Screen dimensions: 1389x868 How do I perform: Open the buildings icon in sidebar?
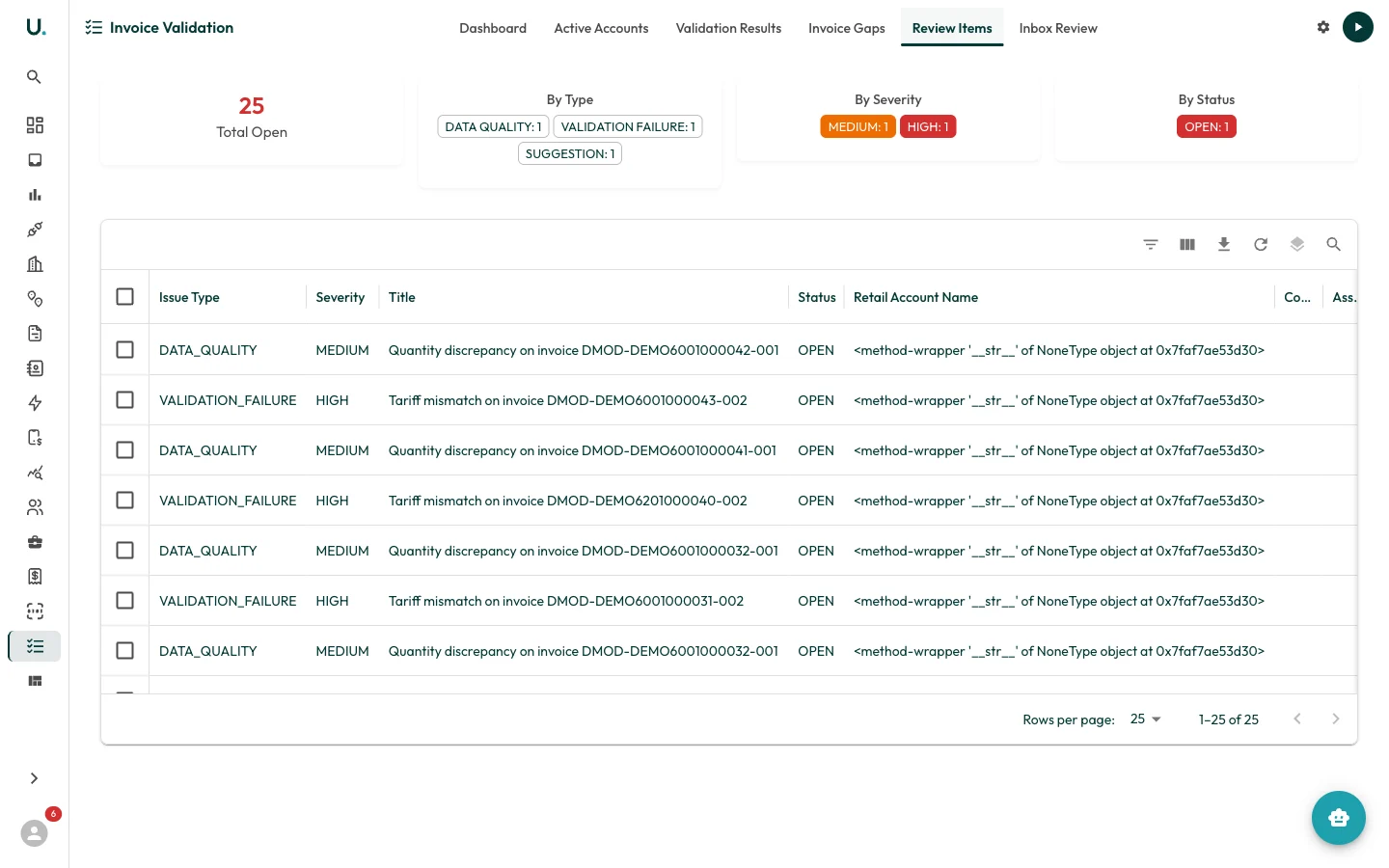35,264
